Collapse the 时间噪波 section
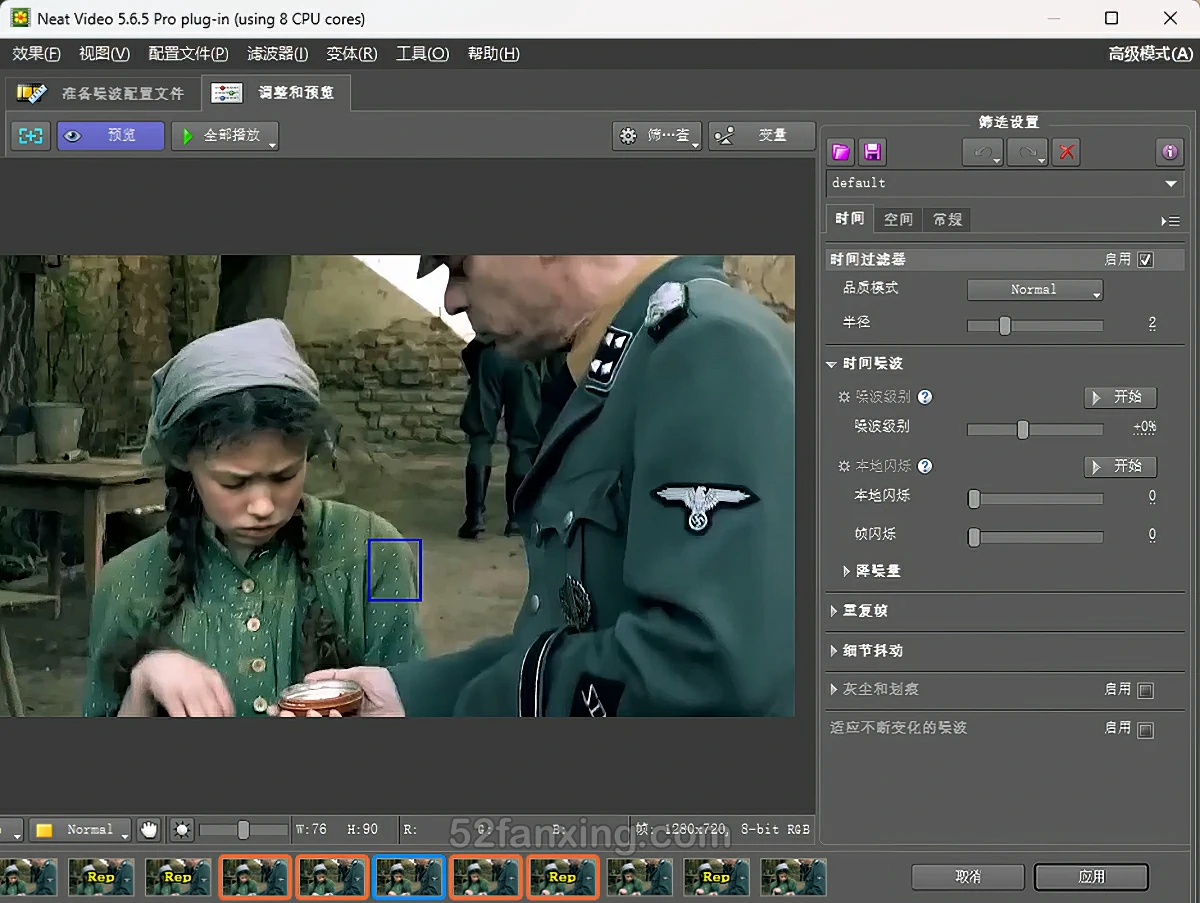Viewport: 1200px width, 903px height. tap(831, 364)
